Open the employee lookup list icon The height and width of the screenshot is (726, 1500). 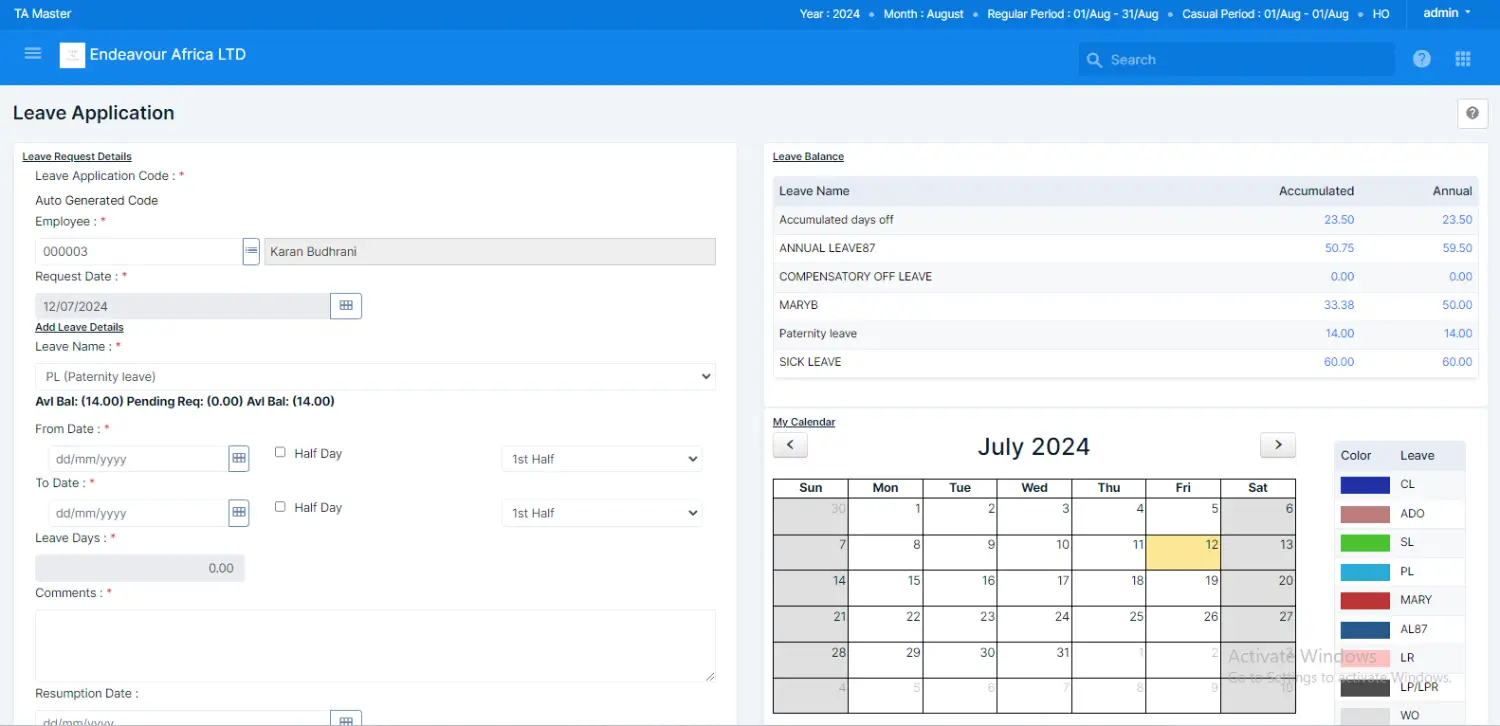252,252
